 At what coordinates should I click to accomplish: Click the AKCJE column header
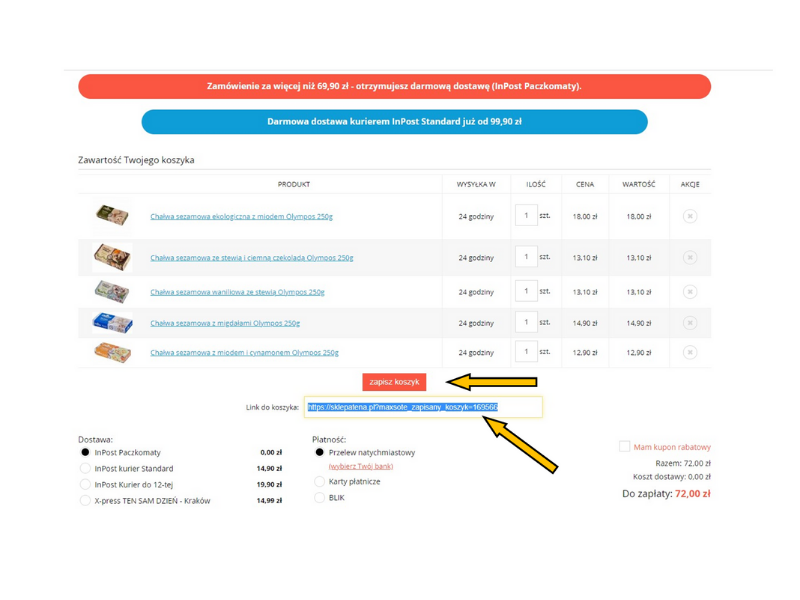point(690,184)
